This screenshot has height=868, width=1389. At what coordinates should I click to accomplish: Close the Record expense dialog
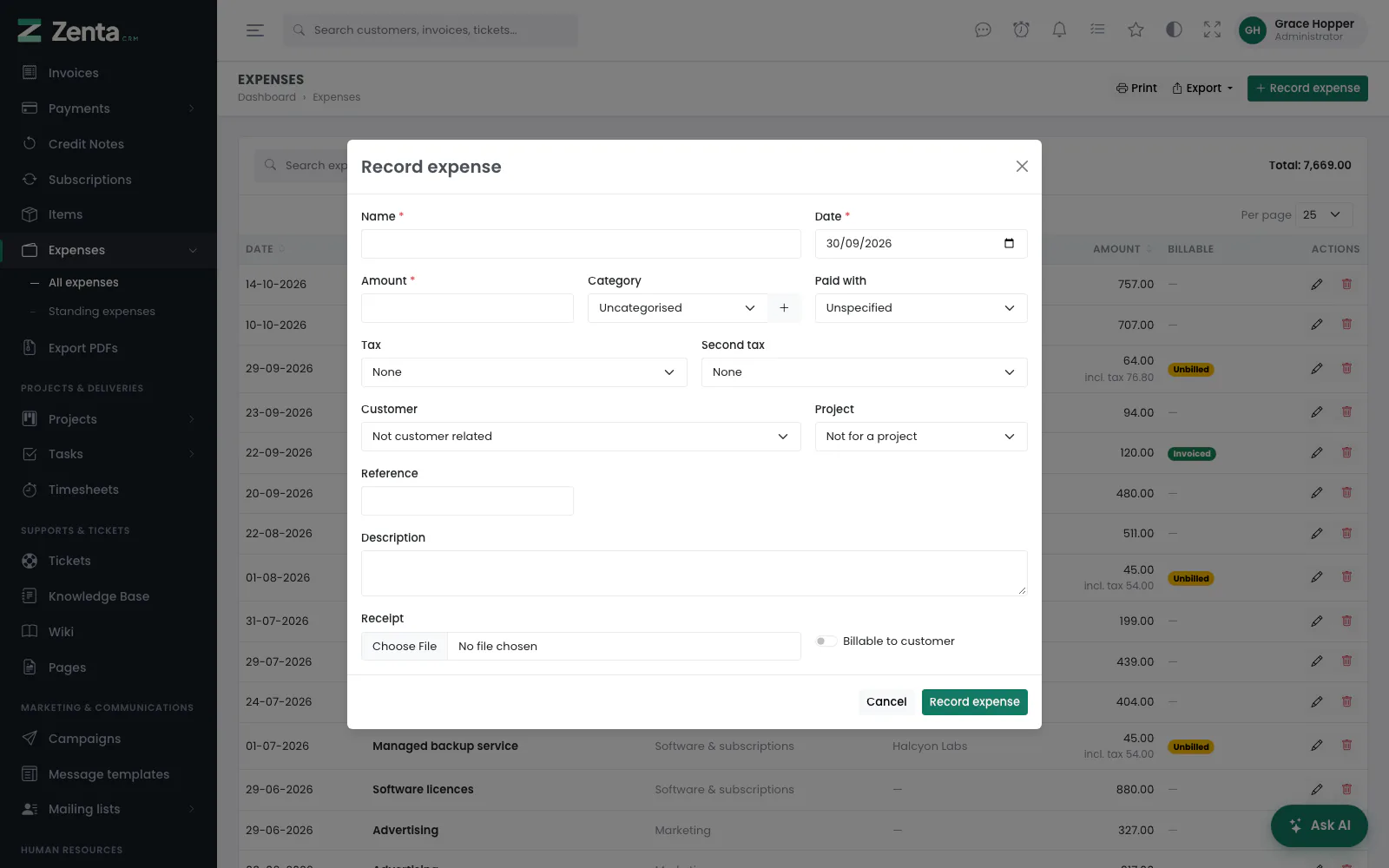click(x=1022, y=167)
